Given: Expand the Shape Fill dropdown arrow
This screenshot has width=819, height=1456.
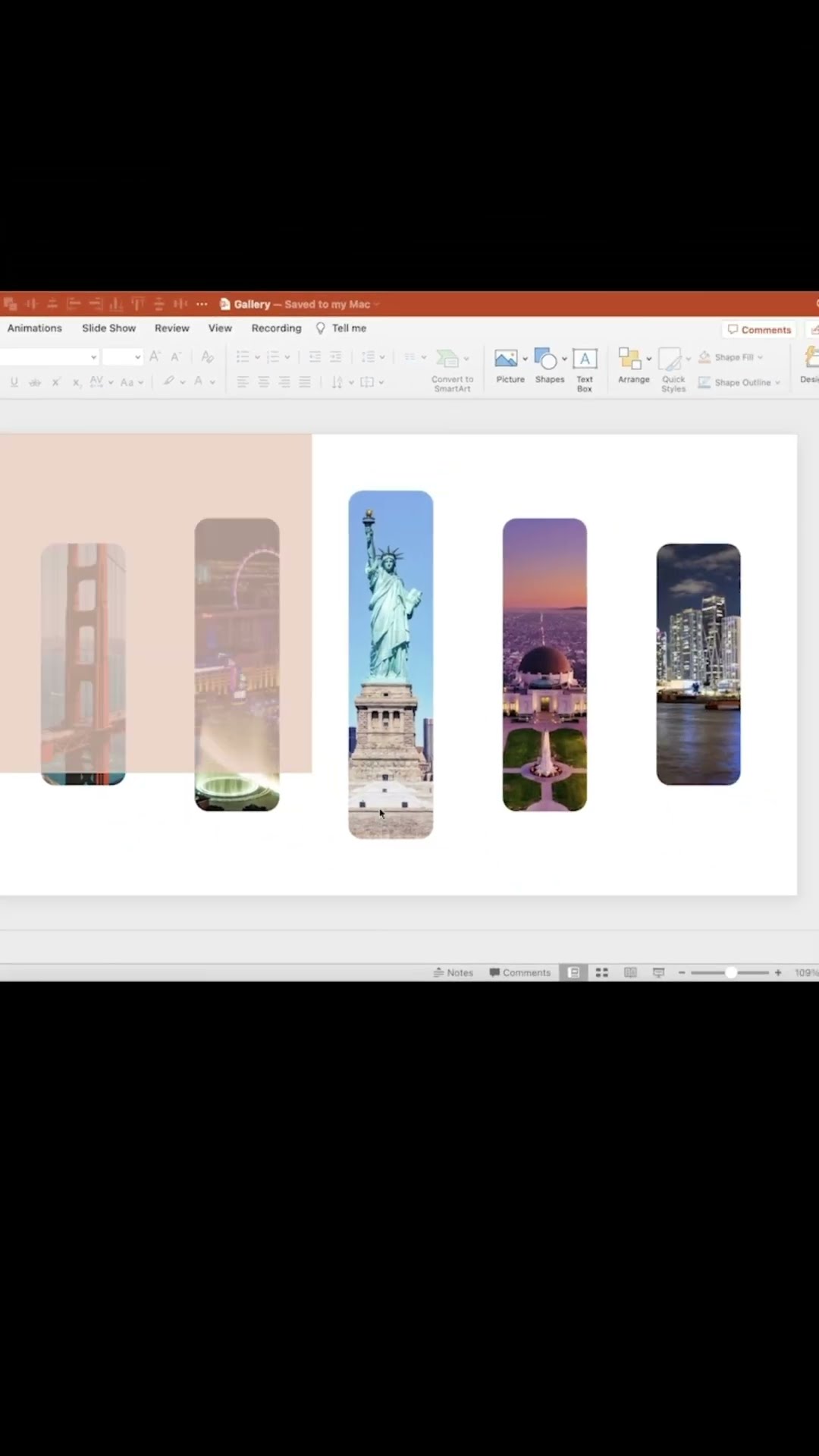Looking at the screenshot, I should pos(760,357).
